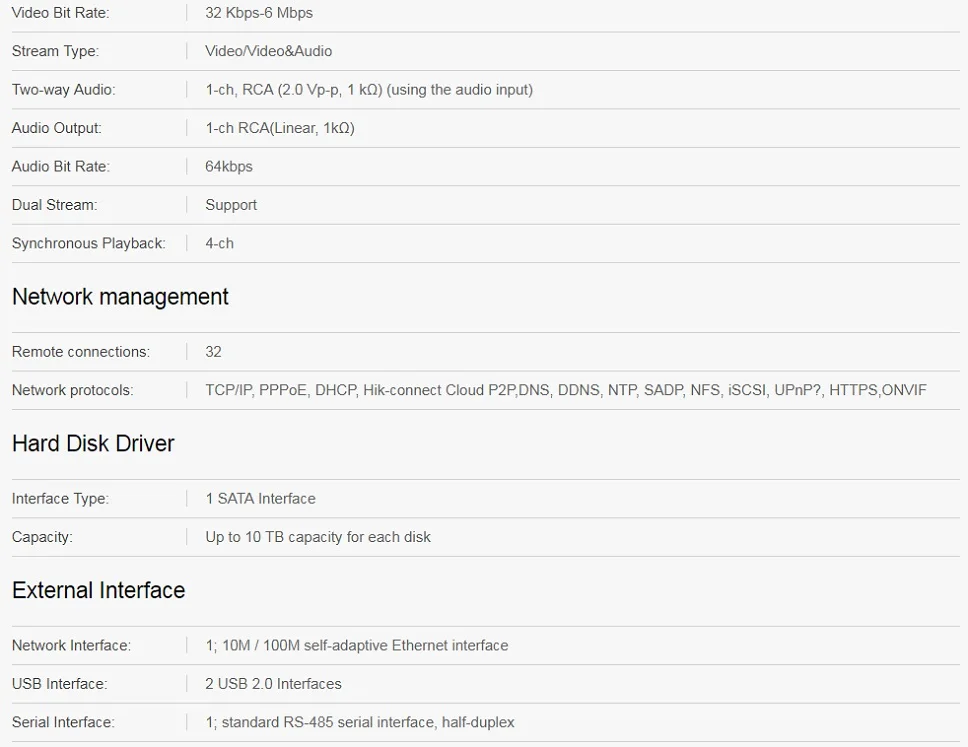Image resolution: width=968 pixels, height=747 pixels.
Task: Select the 'USB Interface:' label
Action: coord(59,683)
